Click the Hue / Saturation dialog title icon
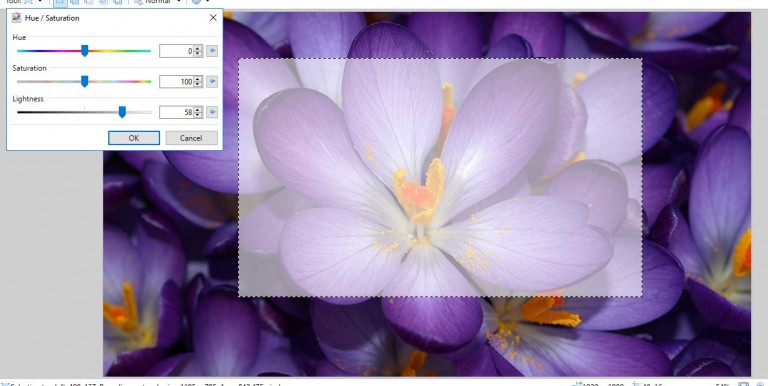The image size is (768, 386). click(x=17, y=18)
